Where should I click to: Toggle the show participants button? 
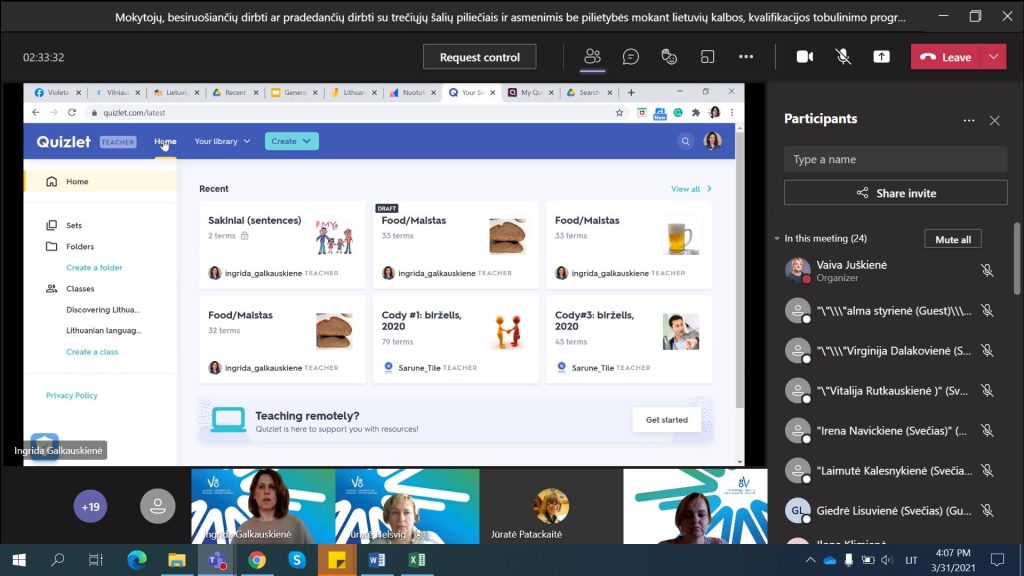[x=593, y=57]
